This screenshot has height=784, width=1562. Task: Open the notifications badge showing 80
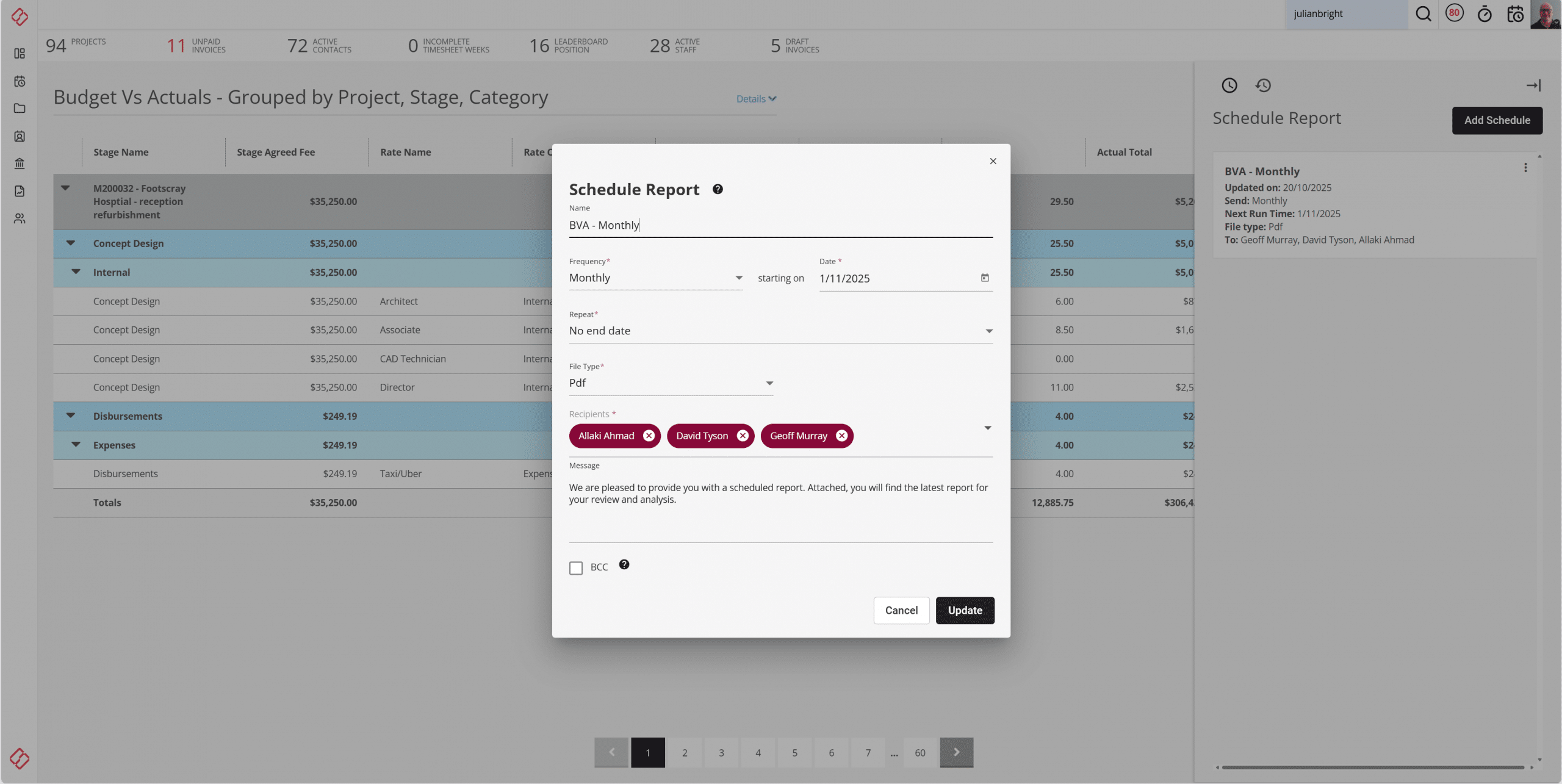click(1455, 13)
